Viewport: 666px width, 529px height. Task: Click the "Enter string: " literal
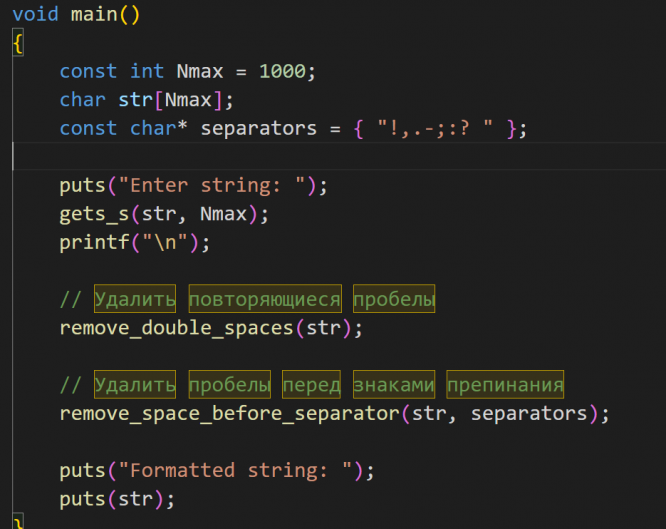(212, 186)
